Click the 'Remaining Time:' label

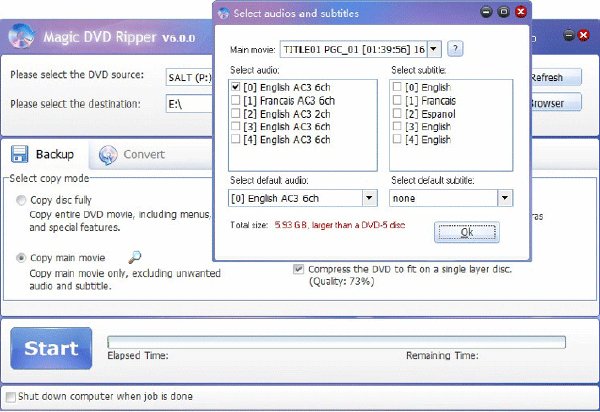442,356
